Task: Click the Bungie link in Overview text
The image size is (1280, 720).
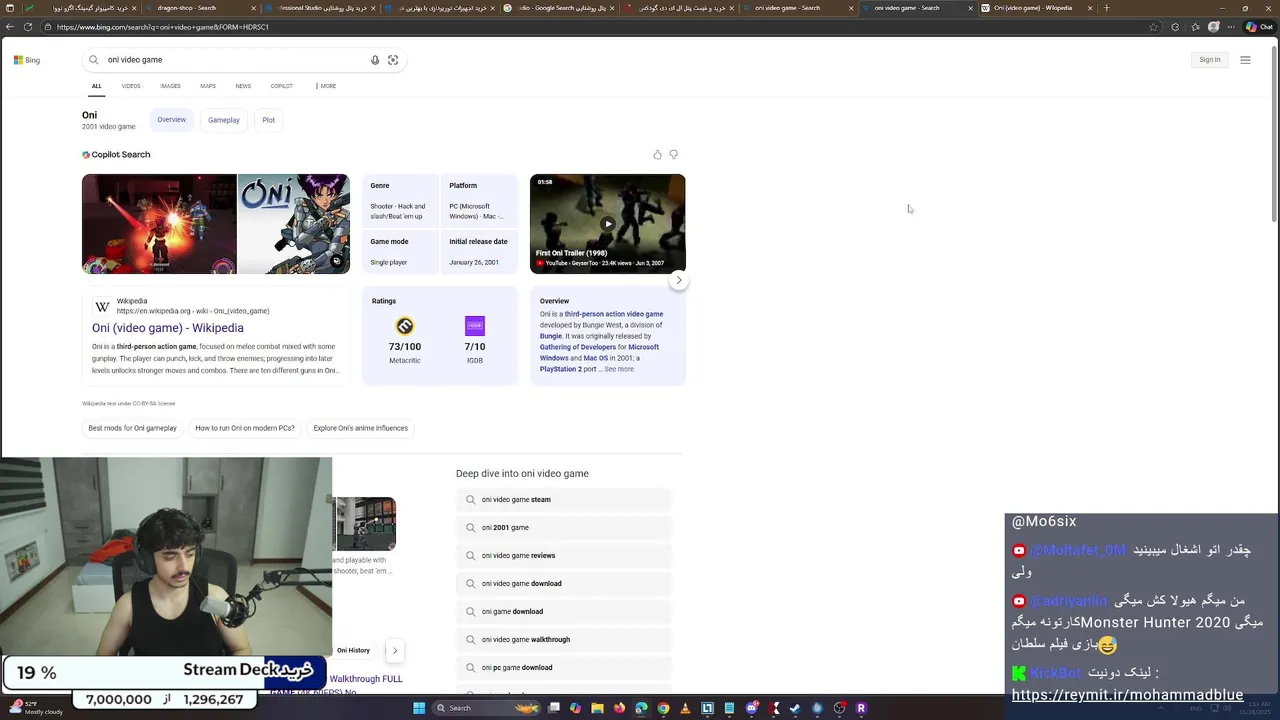Action: [551, 336]
